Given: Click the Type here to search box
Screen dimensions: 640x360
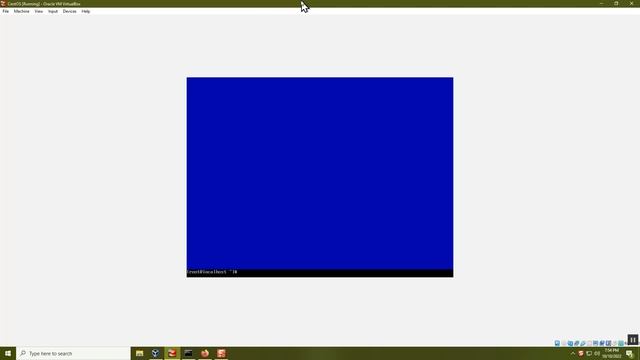Looking at the screenshot, I should [x=73, y=353].
